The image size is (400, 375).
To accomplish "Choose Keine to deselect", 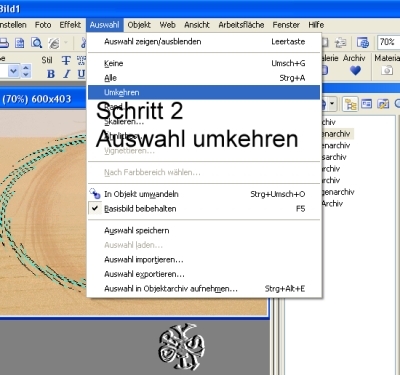I will [204, 63].
